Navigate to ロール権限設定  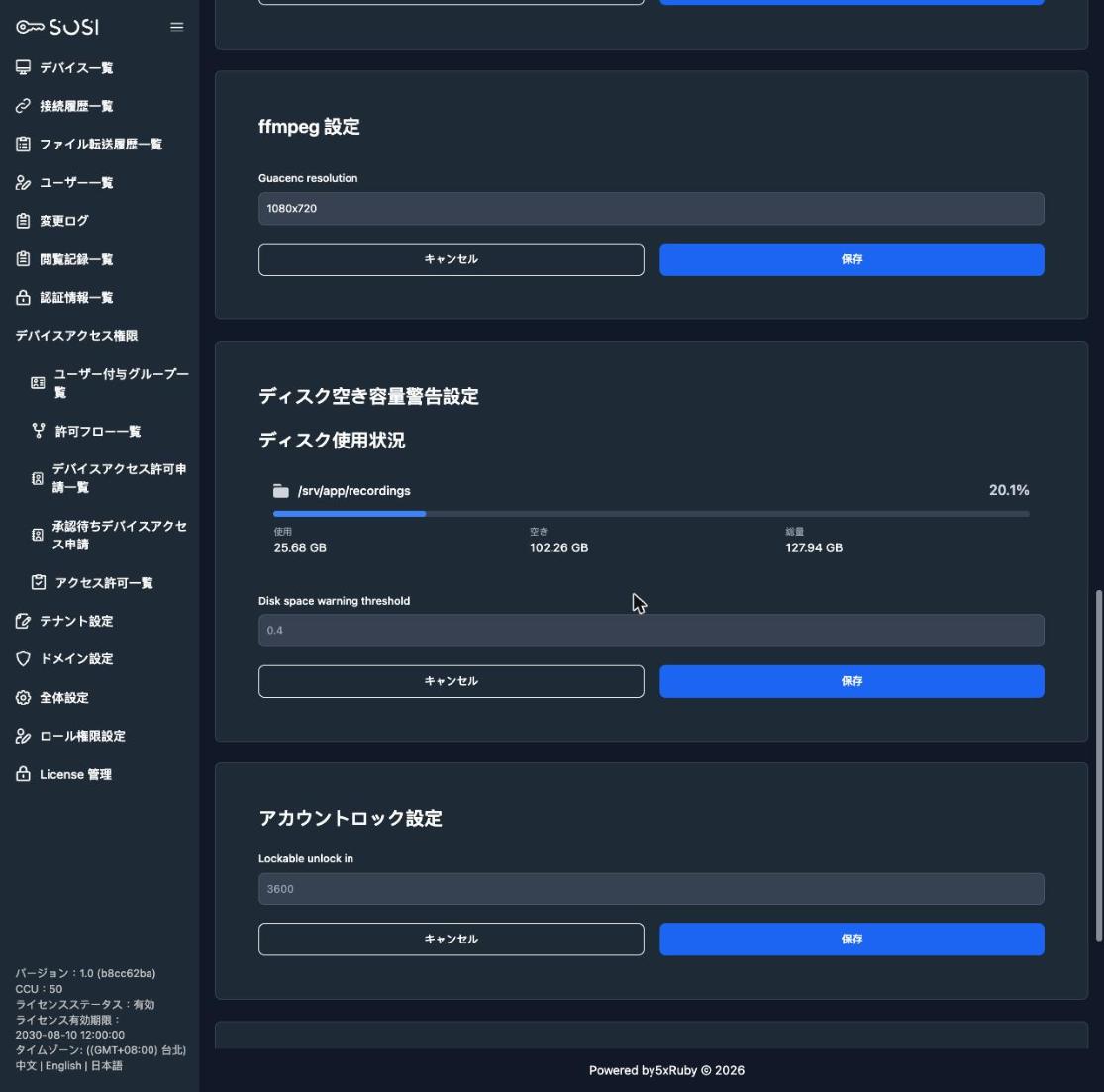coord(82,736)
